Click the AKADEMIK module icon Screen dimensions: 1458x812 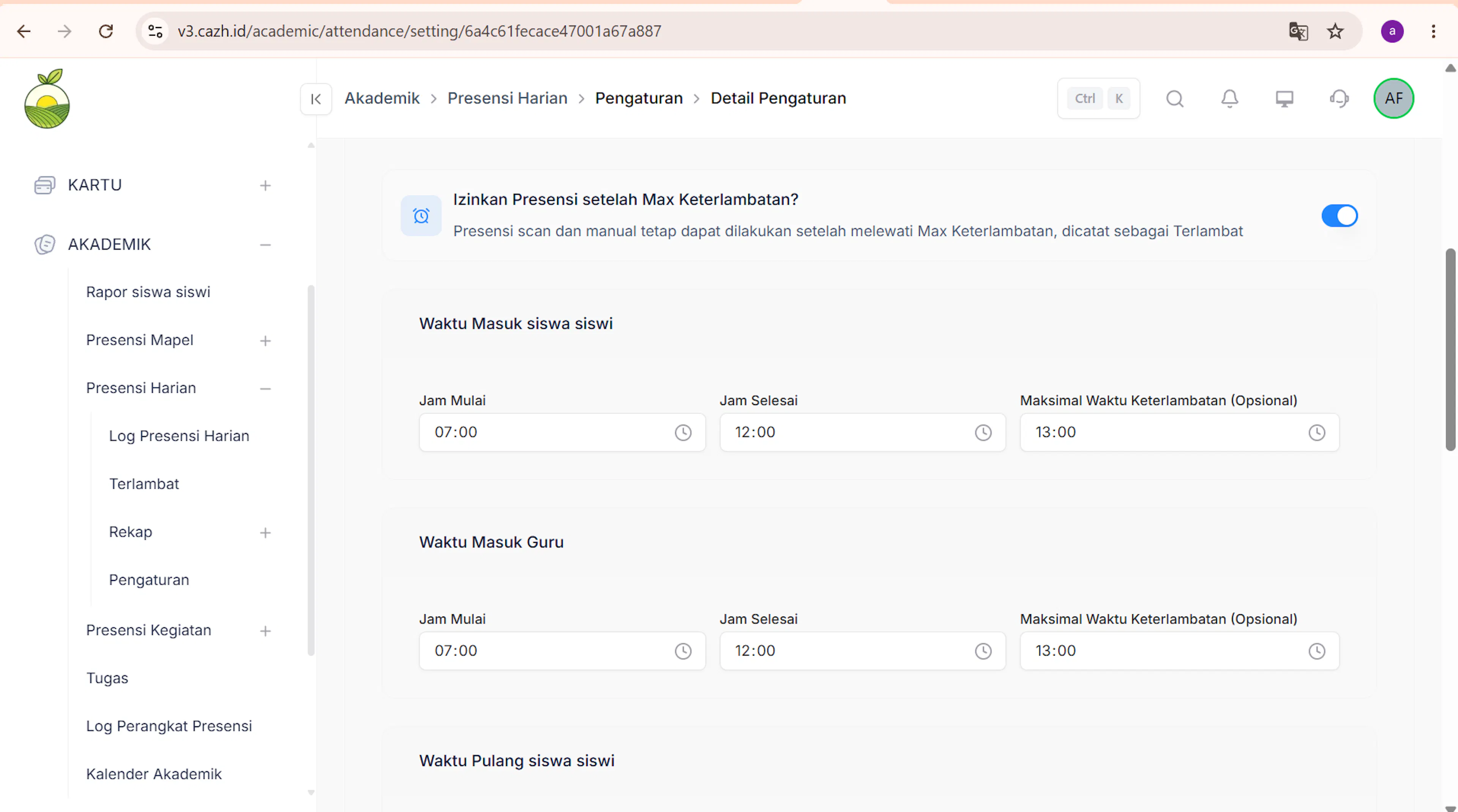coord(45,244)
